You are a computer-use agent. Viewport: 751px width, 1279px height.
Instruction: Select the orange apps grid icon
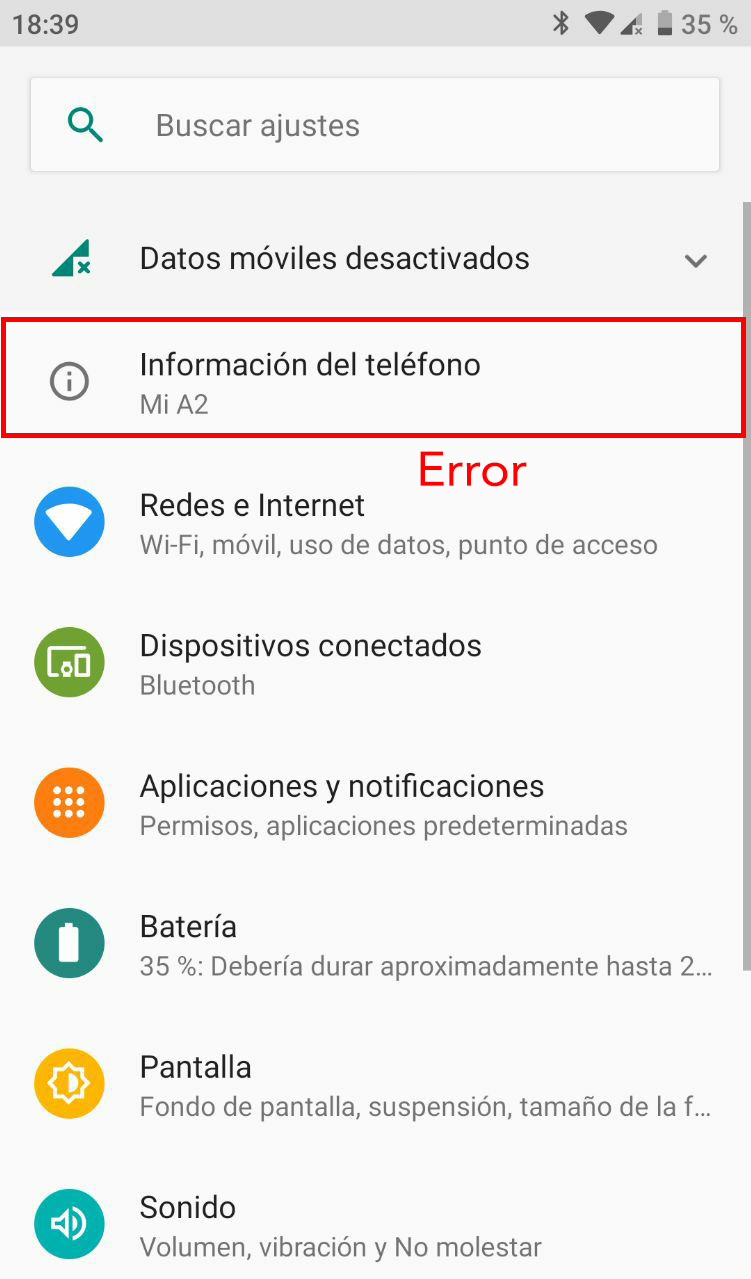[69, 803]
